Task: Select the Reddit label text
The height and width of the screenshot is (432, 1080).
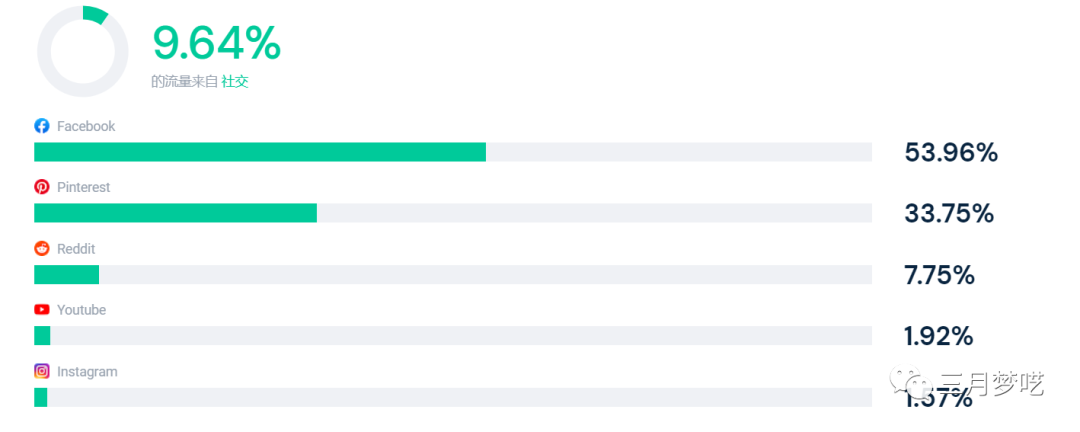Action: click(76, 249)
